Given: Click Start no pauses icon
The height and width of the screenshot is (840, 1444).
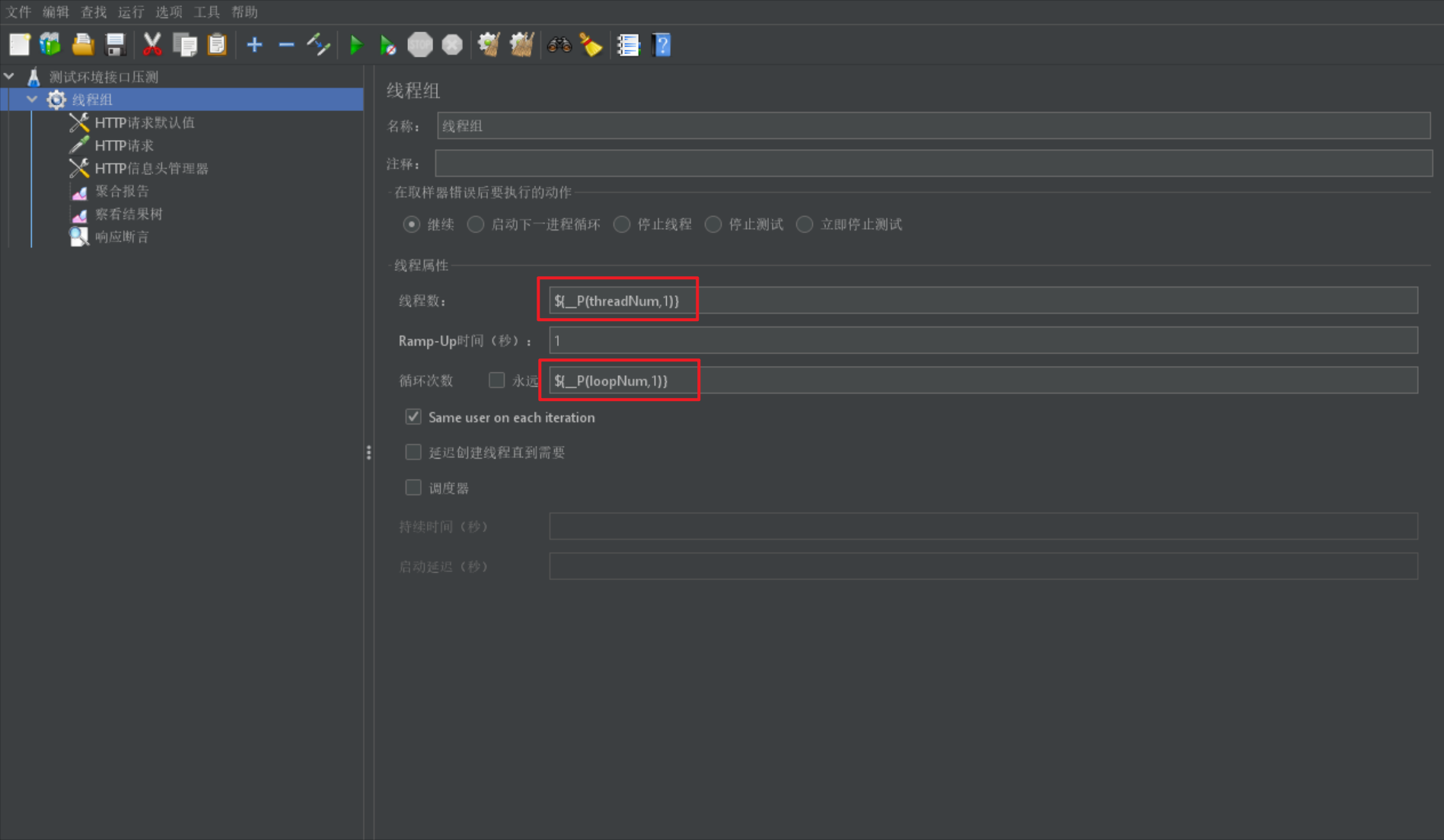Looking at the screenshot, I should [387, 45].
